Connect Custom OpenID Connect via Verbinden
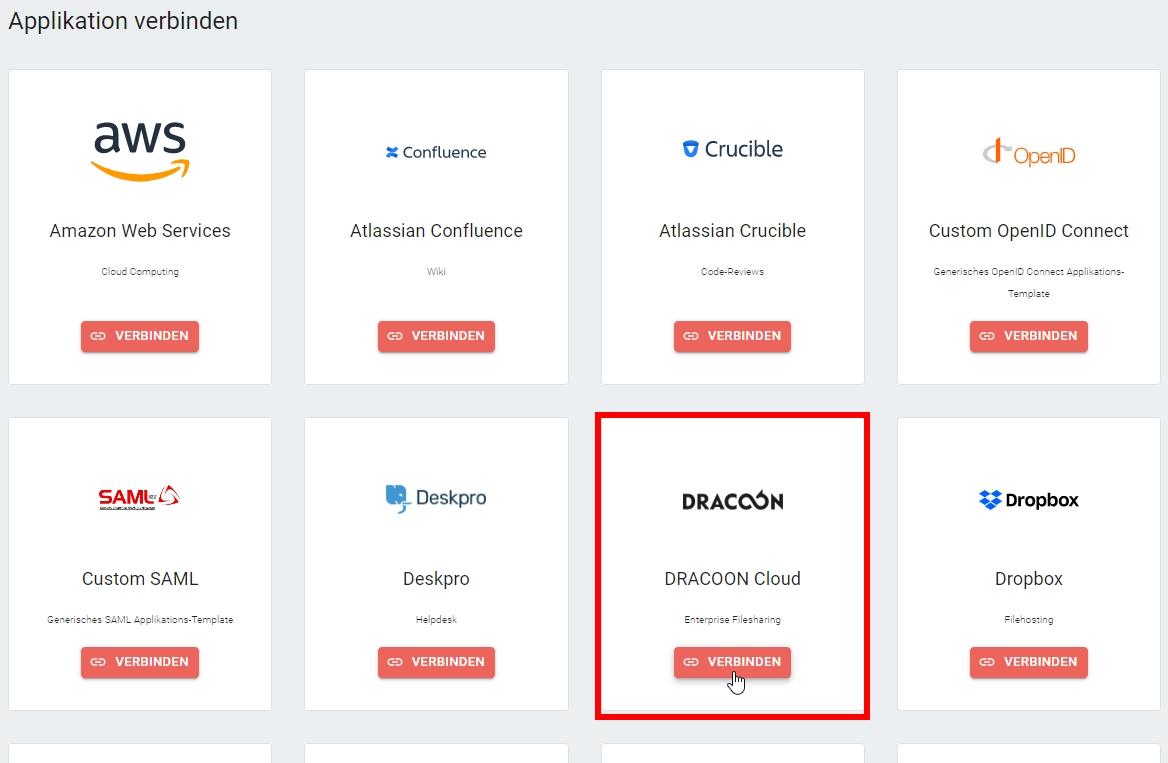 click(x=1029, y=336)
